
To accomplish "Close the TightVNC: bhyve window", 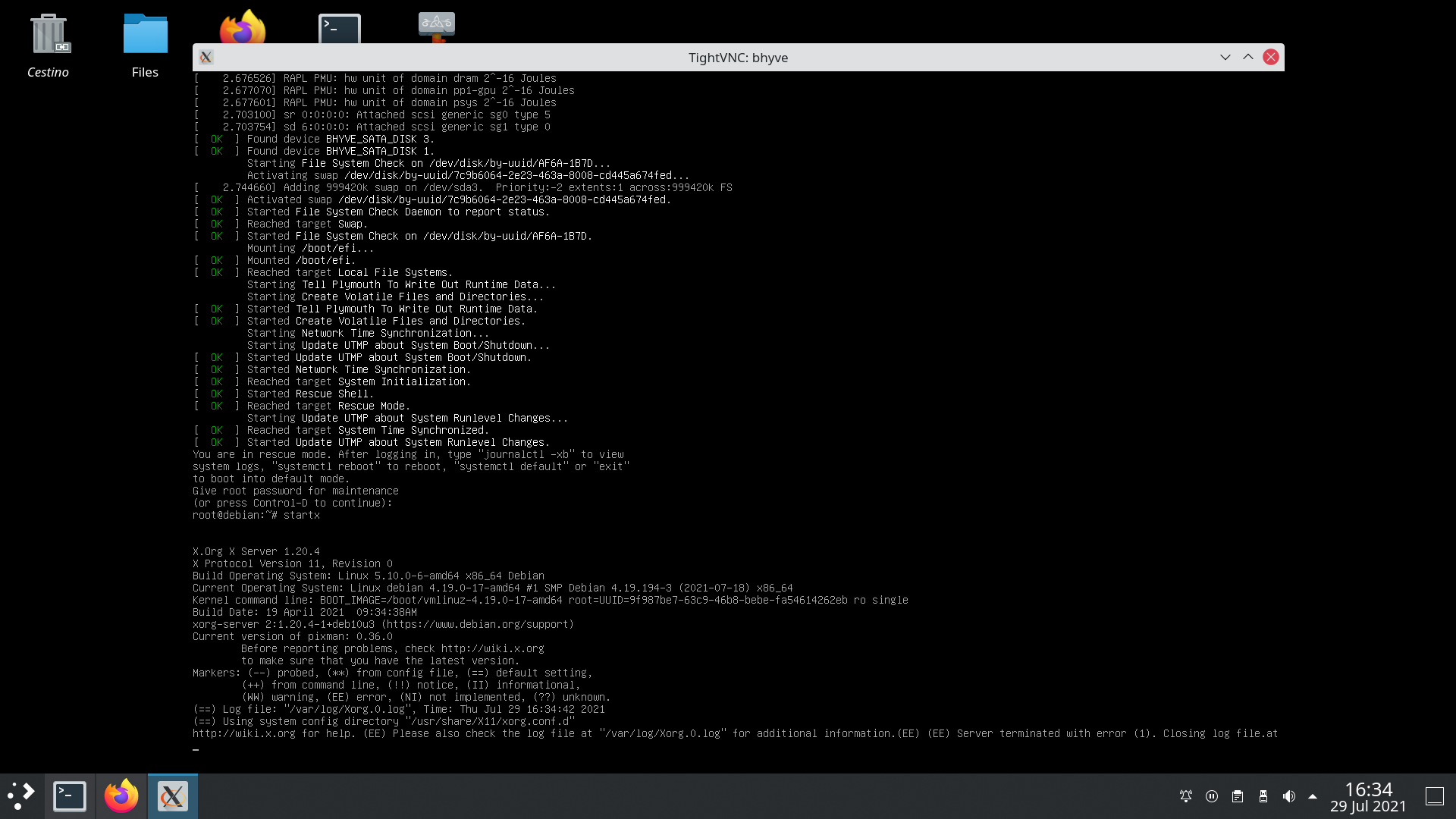I will (1271, 58).
